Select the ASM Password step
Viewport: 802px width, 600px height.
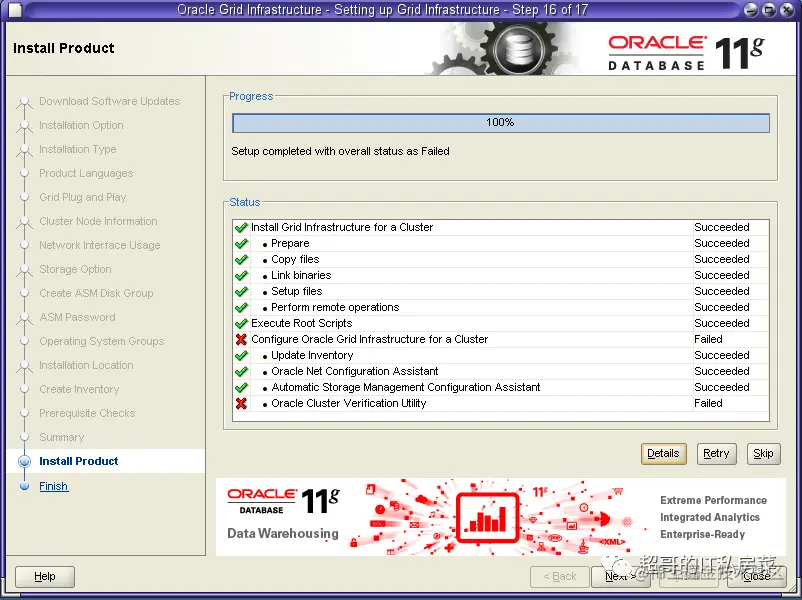coord(77,317)
